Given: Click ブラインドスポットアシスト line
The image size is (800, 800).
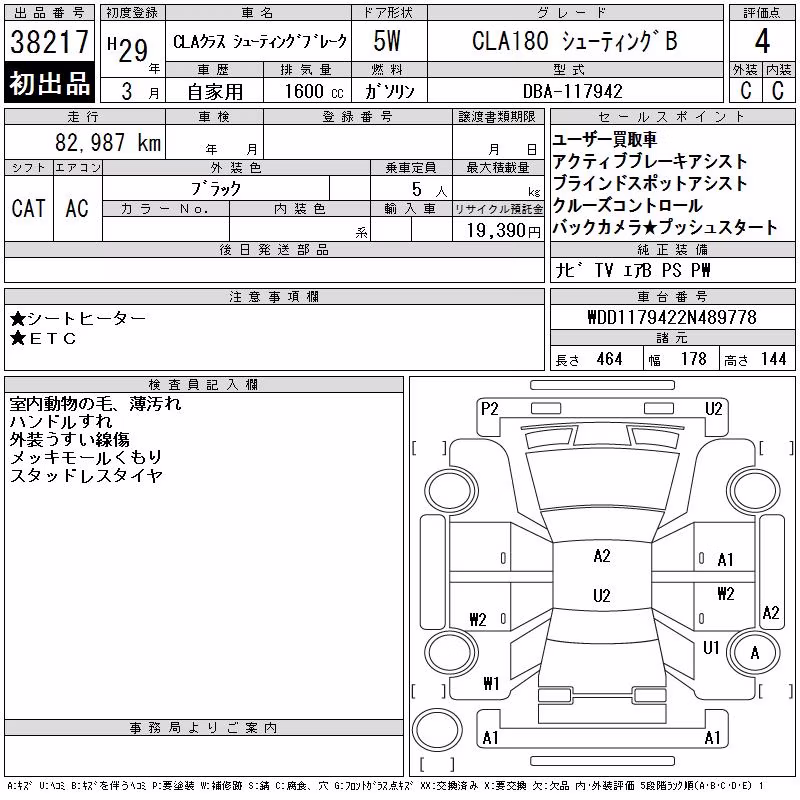Looking at the screenshot, I should point(649,183).
